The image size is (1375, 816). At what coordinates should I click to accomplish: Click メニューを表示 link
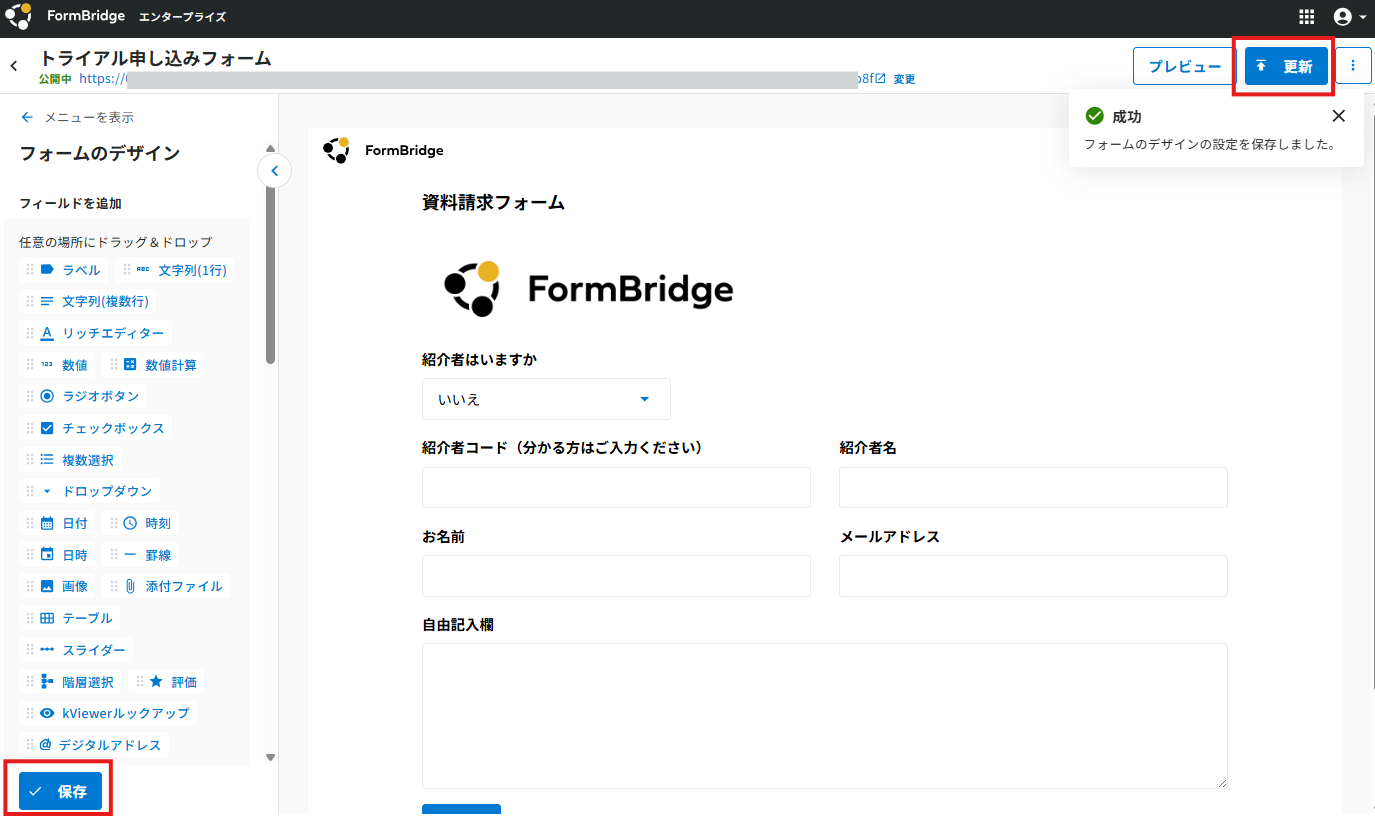(77, 118)
